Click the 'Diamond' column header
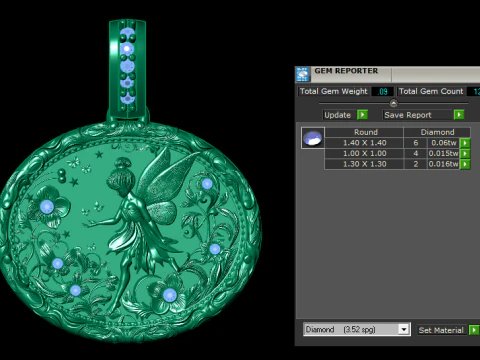 (437, 132)
